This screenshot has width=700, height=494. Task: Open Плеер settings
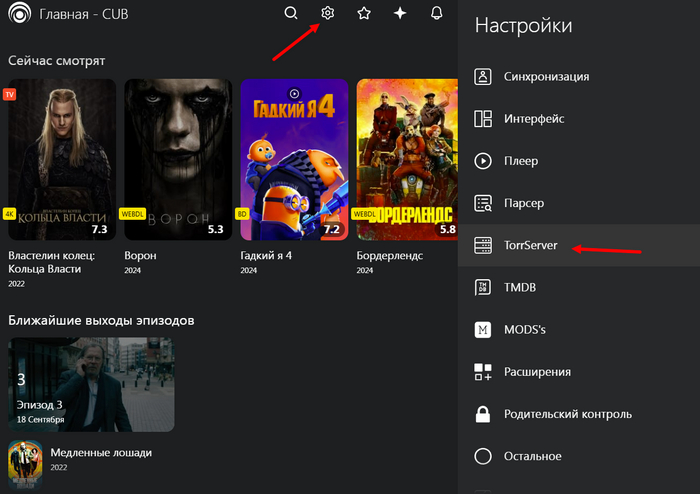(579, 161)
